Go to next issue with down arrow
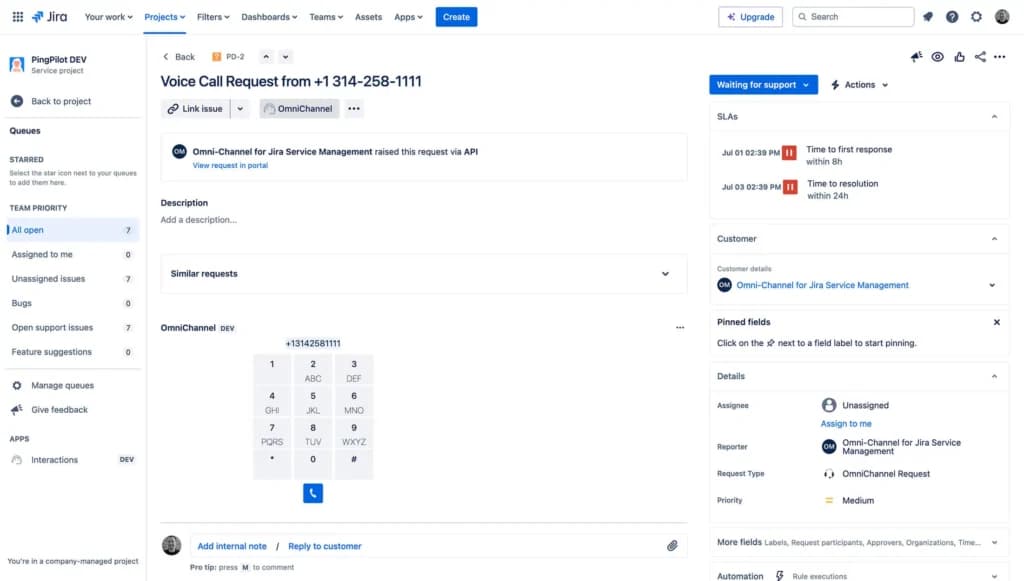 click(x=285, y=57)
